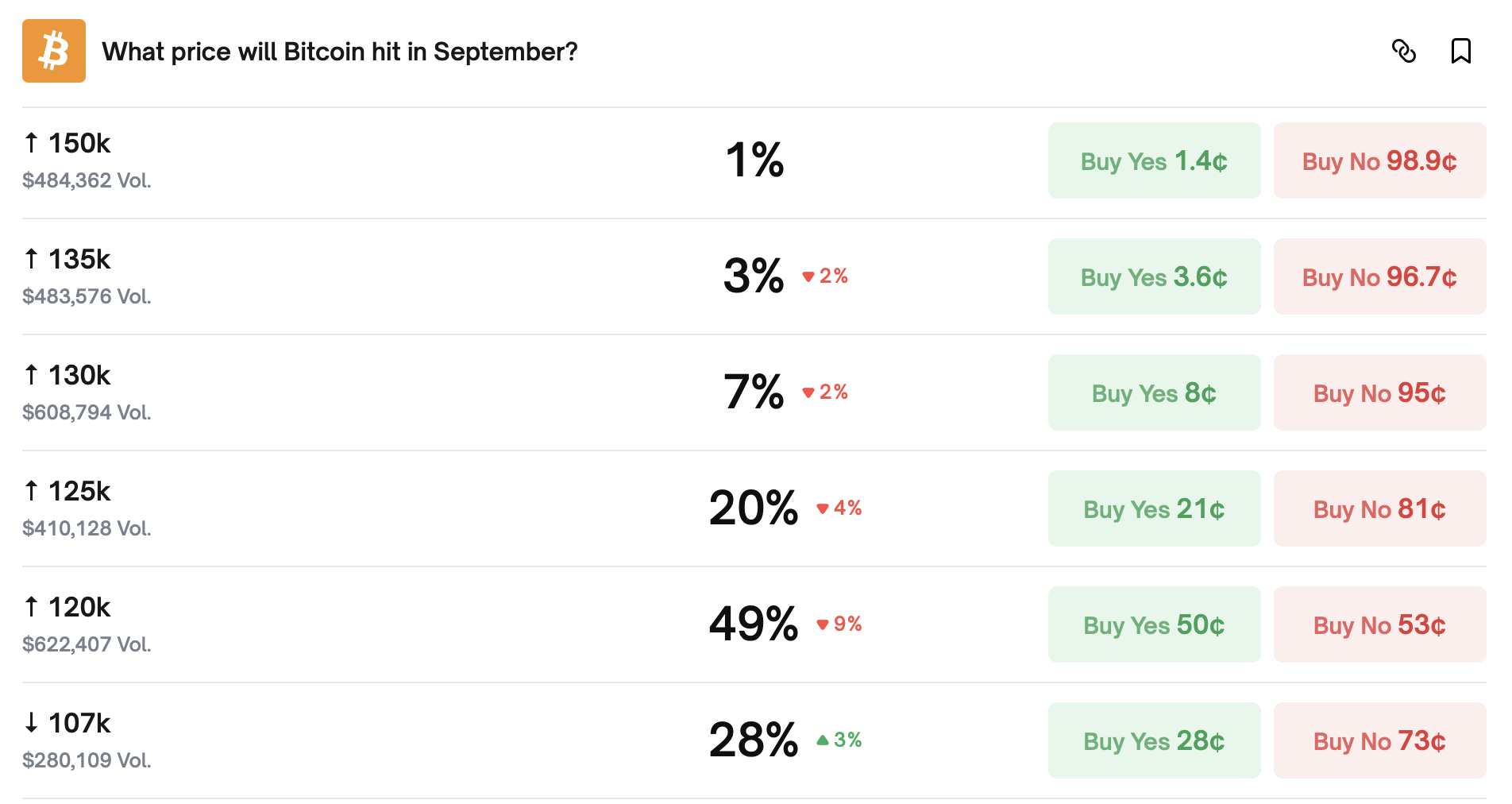
Task: Select Buy No 95¢ for 130k
Action: pos(1379,393)
